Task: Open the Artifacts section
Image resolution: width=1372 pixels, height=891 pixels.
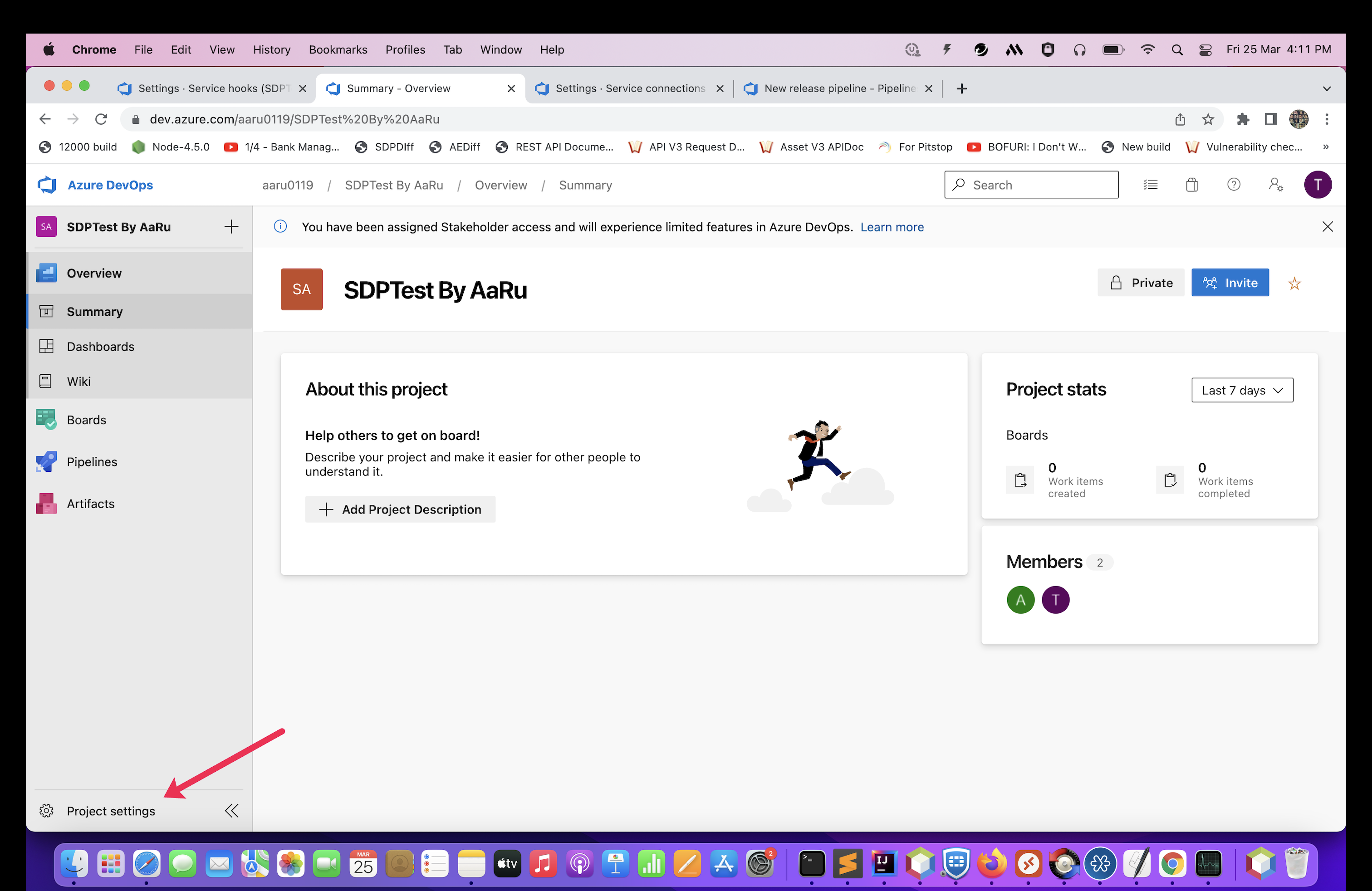Action: click(x=90, y=503)
